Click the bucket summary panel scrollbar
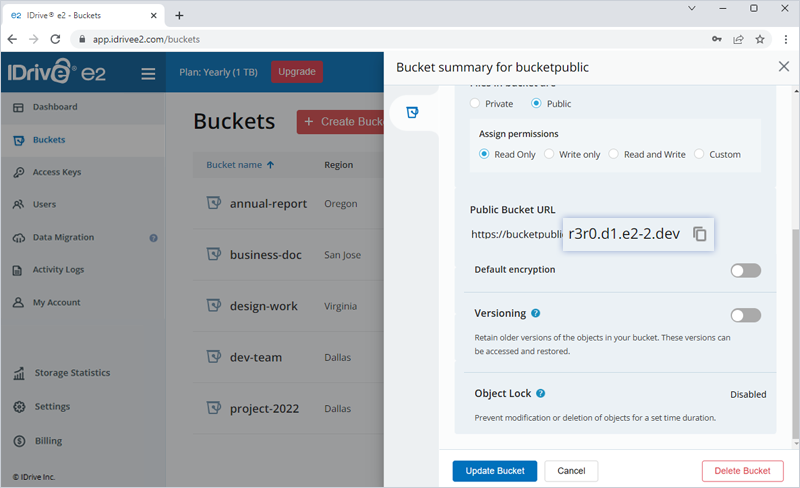This screenshot has width=800, height=488. pos(796,334)
